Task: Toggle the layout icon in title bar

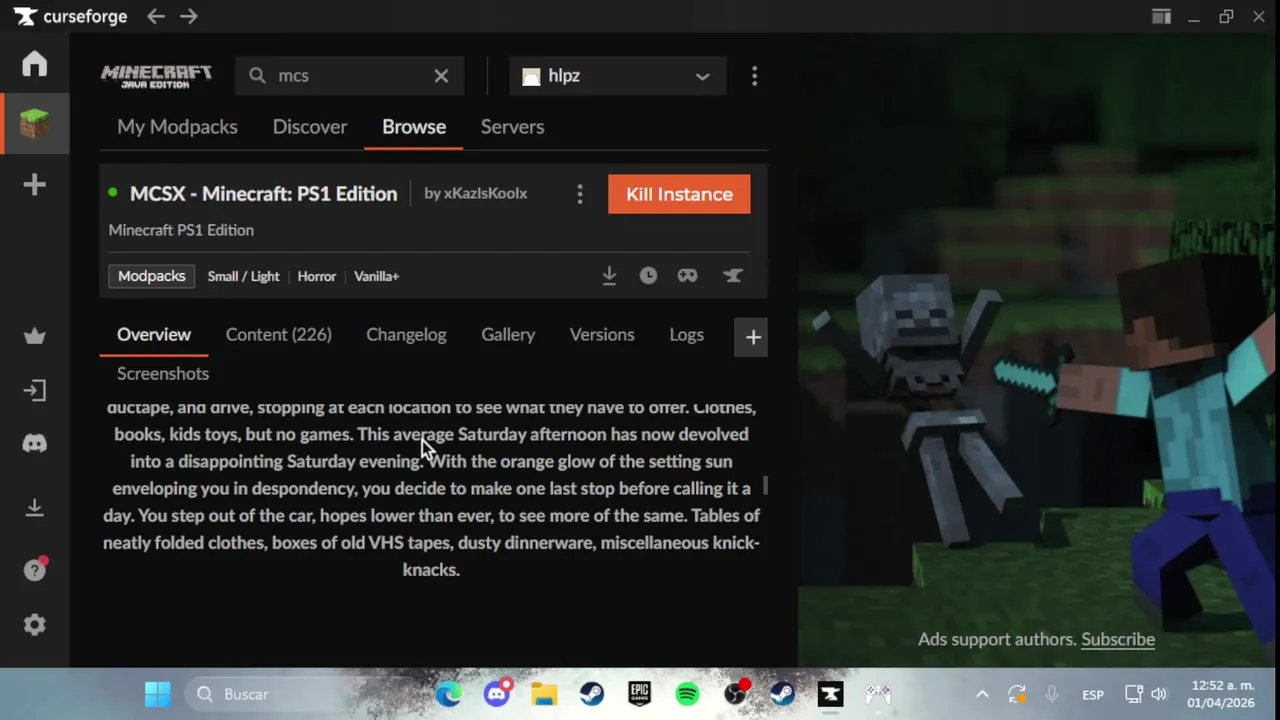Action: coord(1160,16)
